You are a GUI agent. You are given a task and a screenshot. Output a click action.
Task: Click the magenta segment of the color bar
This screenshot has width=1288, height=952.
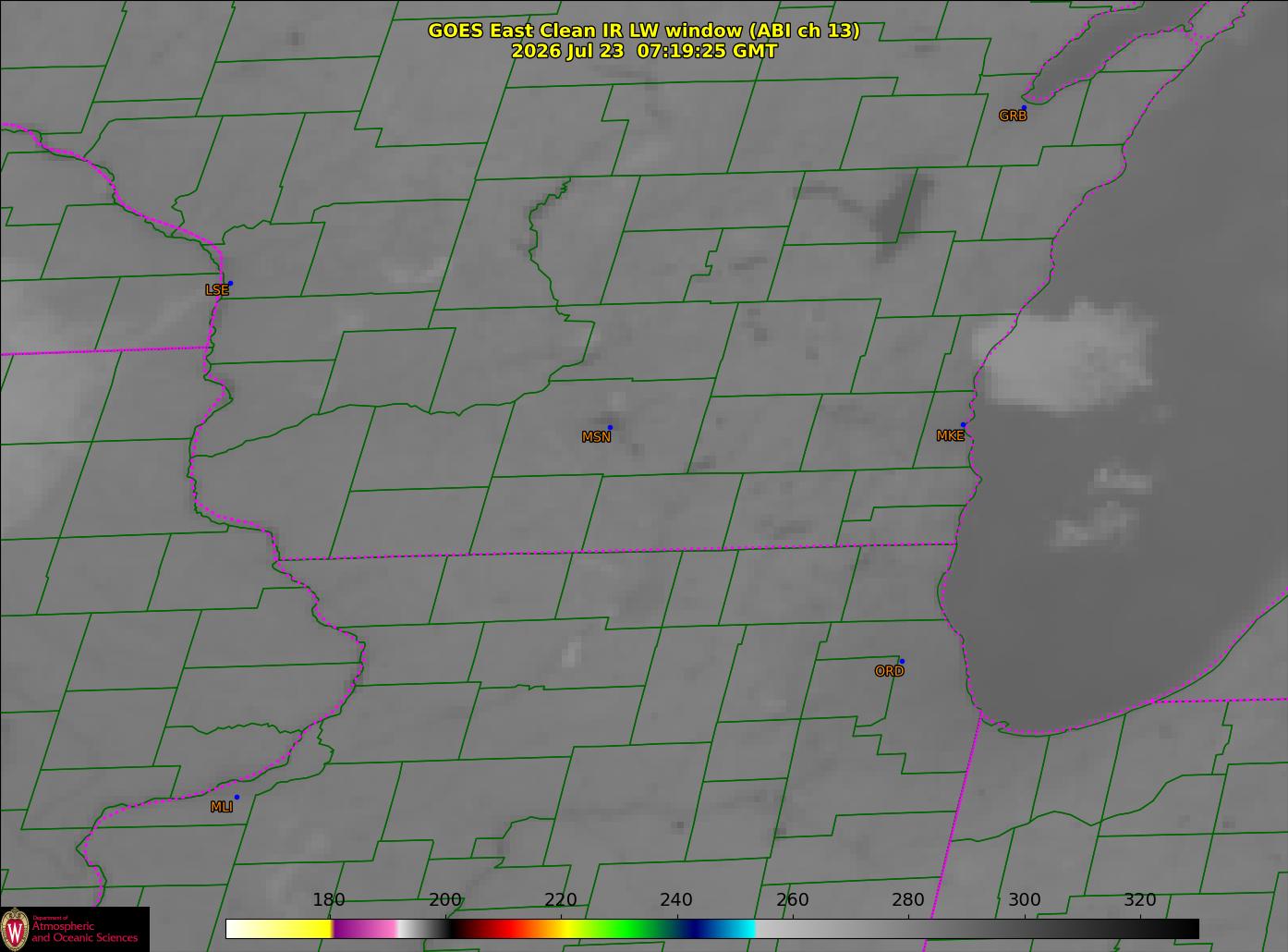[363, 929]
